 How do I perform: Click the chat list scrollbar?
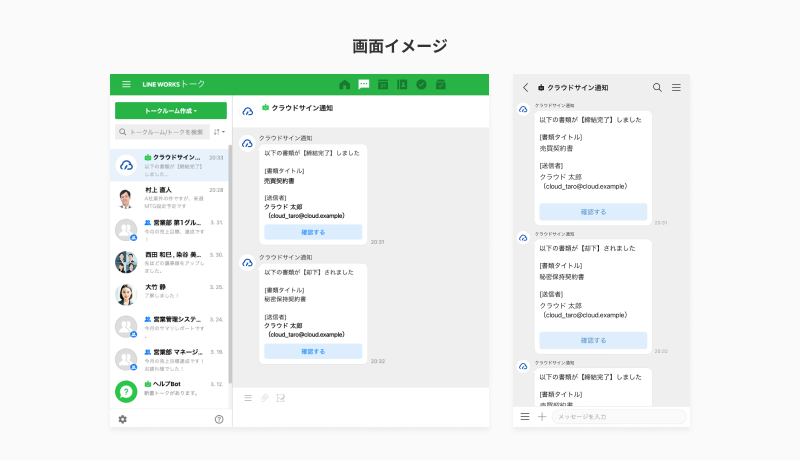pos(230,264)
